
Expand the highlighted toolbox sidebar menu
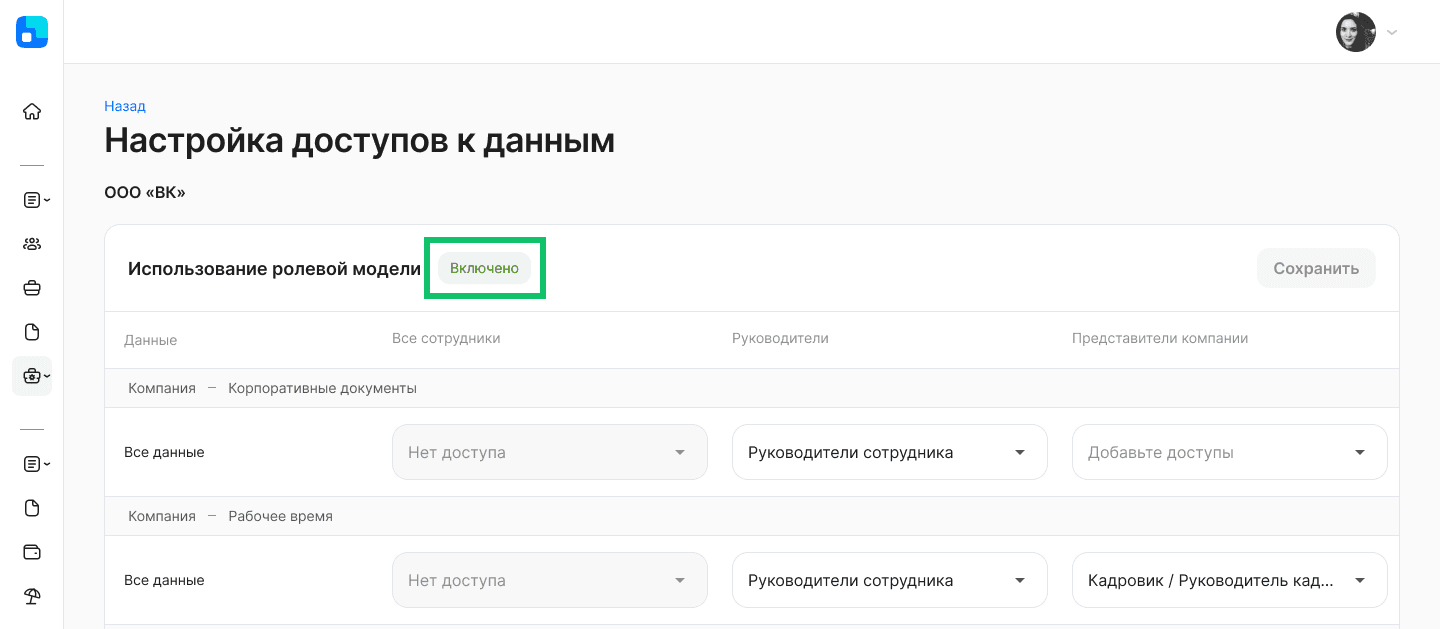[32, 376]
